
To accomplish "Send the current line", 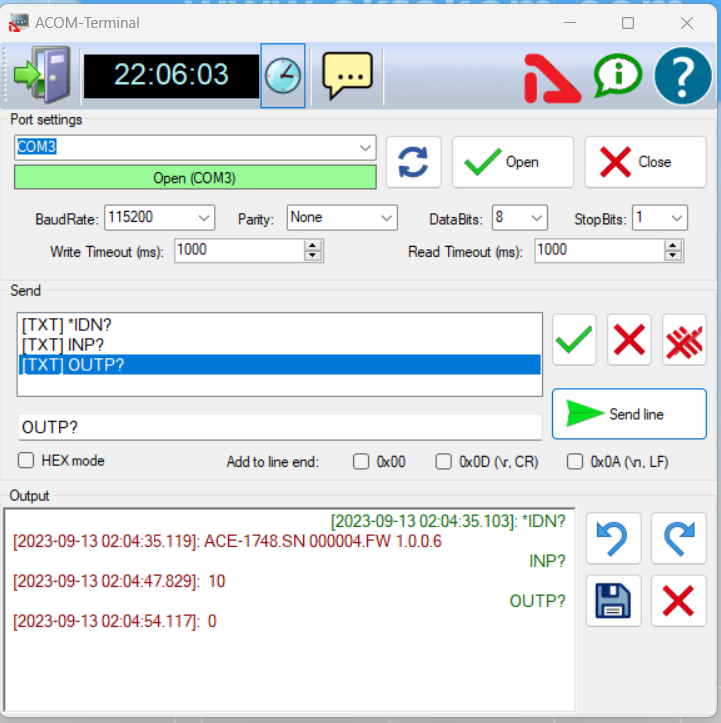I will click(x=629, y=414).
